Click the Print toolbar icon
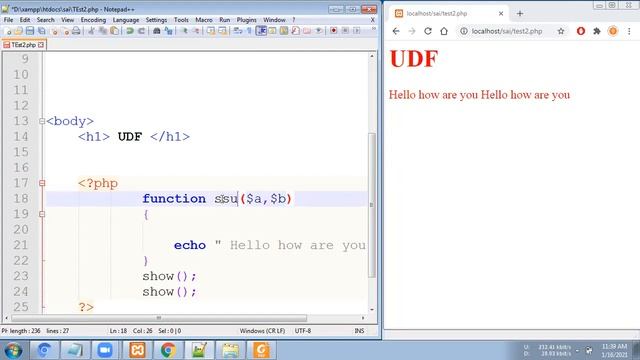640x360 pixels. tap(76, 31)
